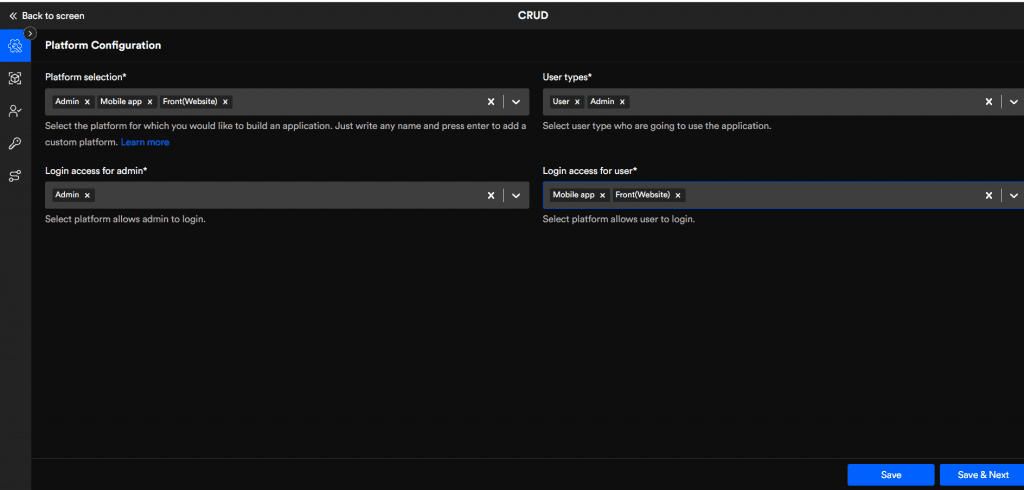Viewport: 1024px width, 490px height.
Task: Expand the Platform selection dropdown
Action: [516, 102]
